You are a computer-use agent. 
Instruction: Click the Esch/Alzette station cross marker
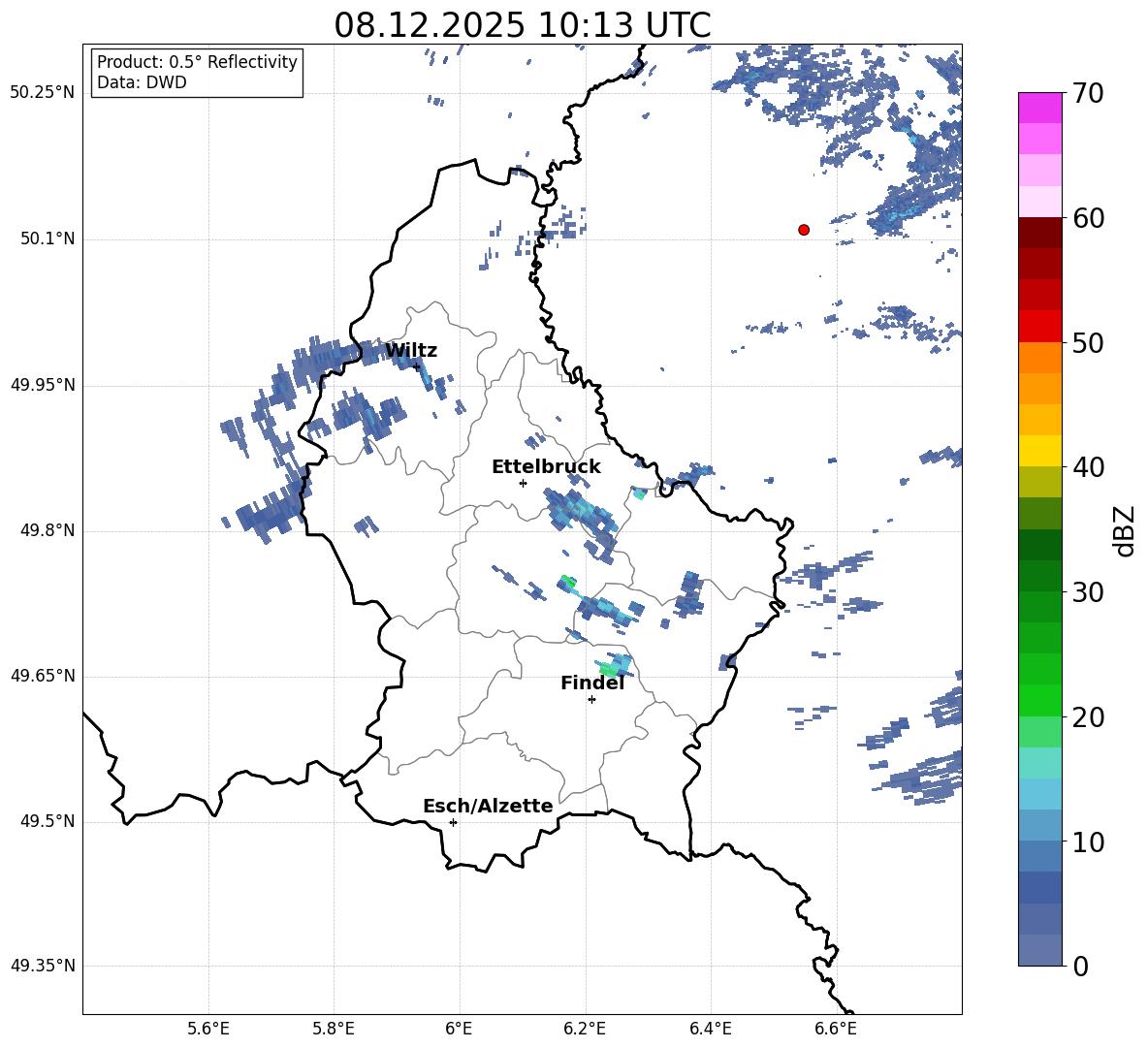453,822
